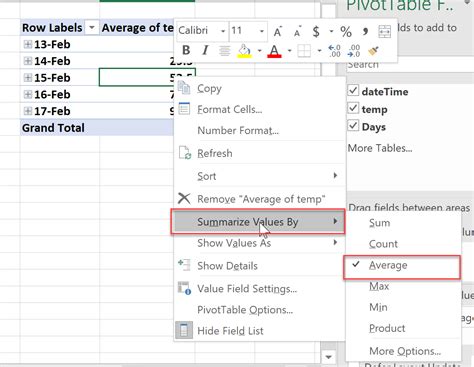Select Number Format option
The height and width of the screenshot is (367, 474).
pyautogui.click(x=259, y=130)
